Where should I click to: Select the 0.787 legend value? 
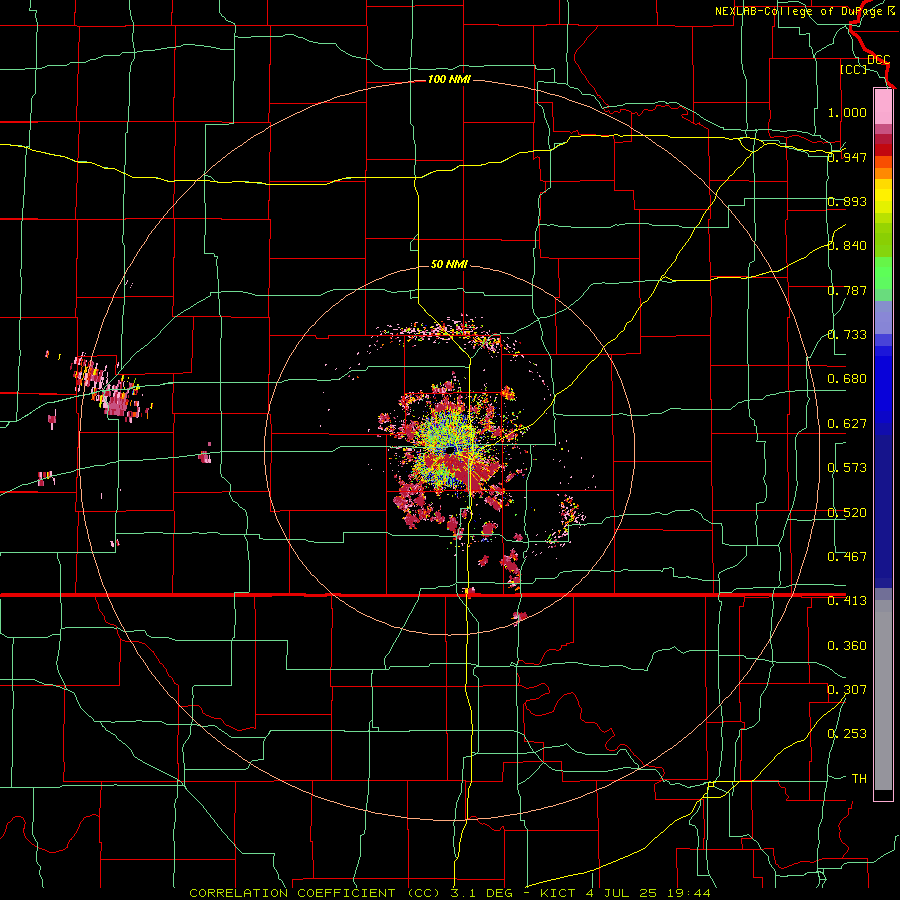click(x=847, y=290)
